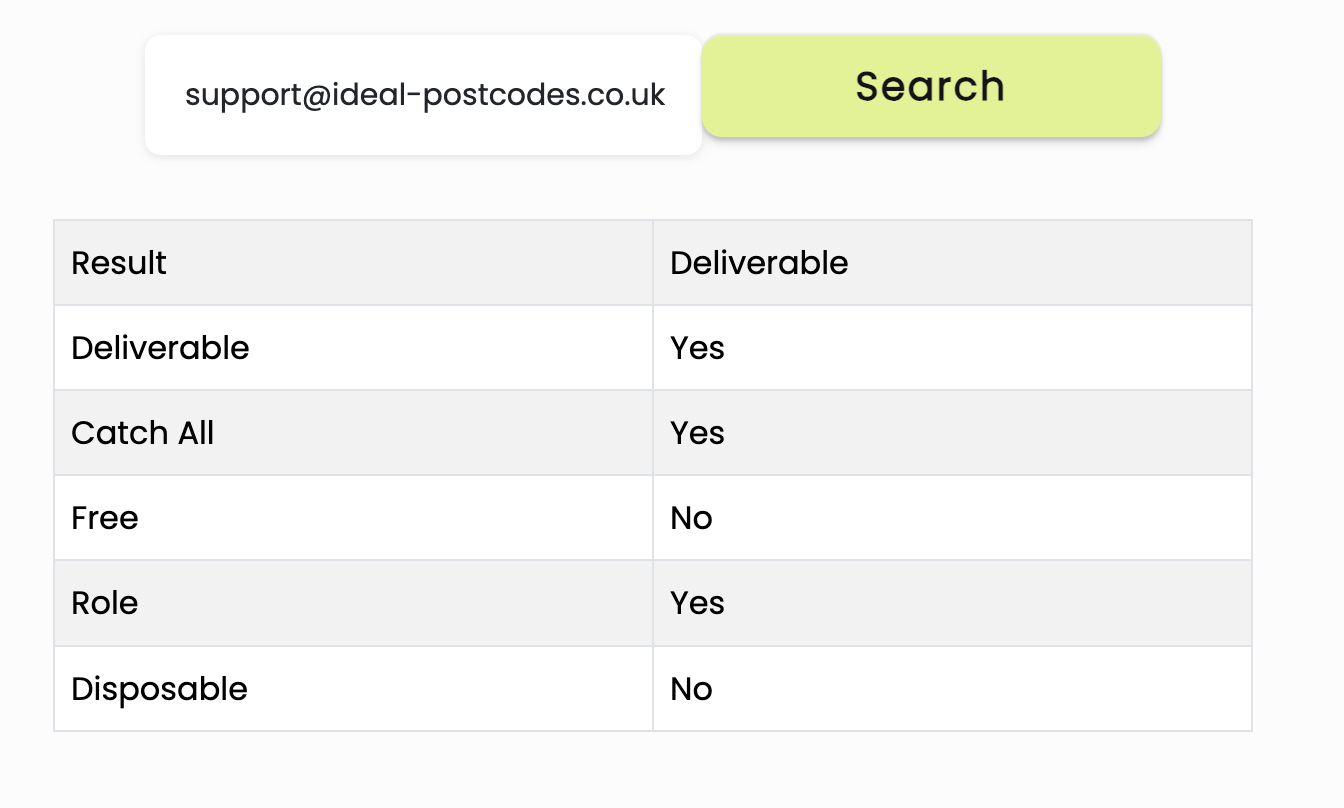Click the empty space in the Role row

tap(985, 603)
